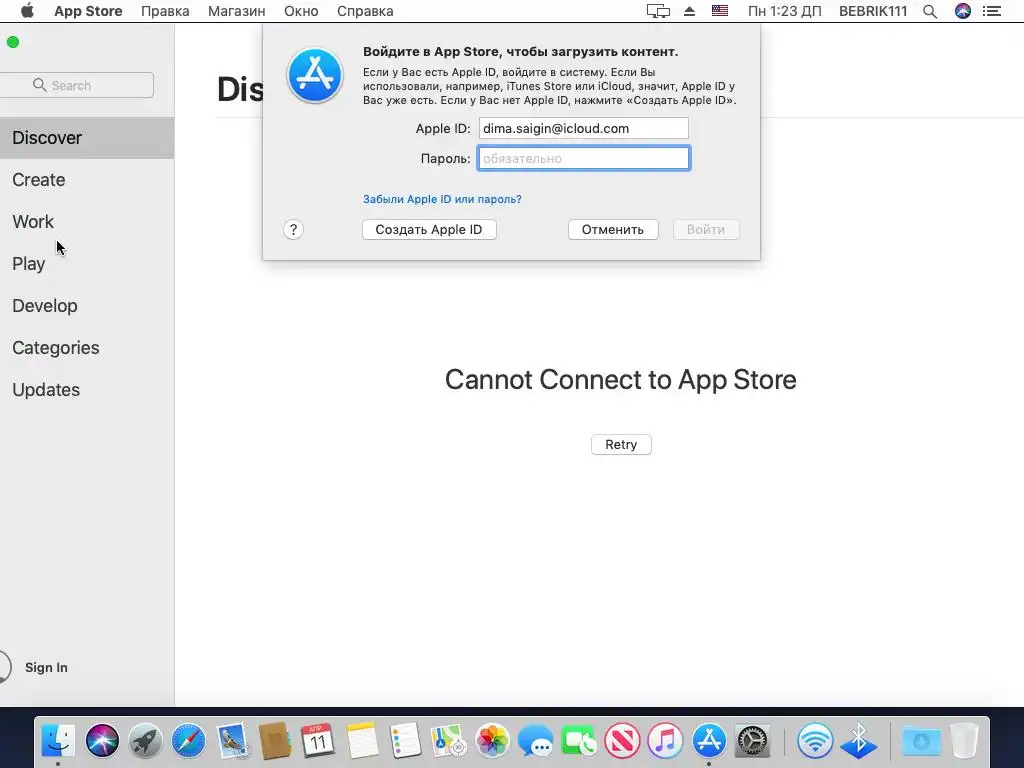Open News from the Dock
1024x768 pixels.
tap(622, 741)
